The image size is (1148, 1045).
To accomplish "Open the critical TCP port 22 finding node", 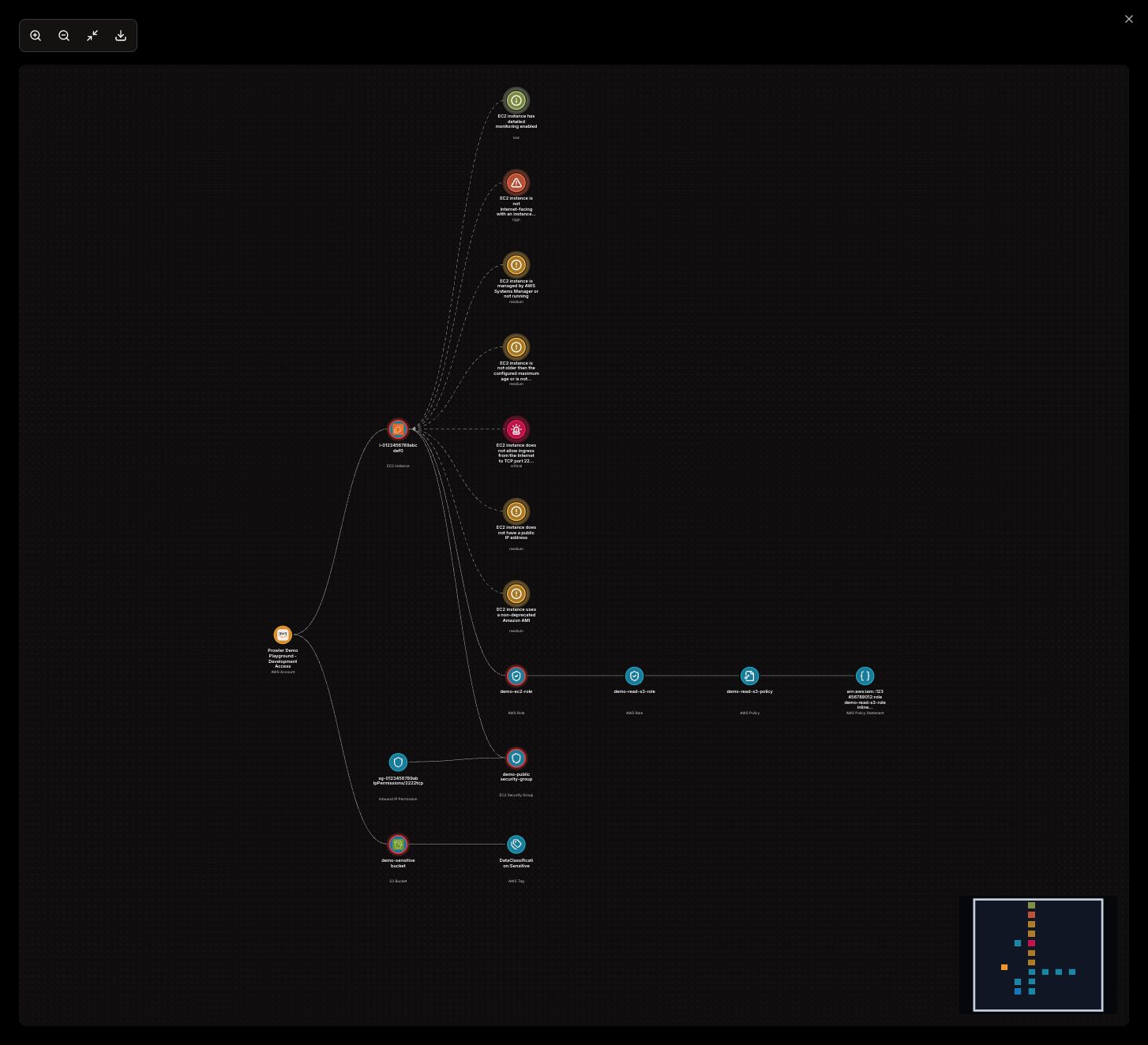I will (516, 429).
